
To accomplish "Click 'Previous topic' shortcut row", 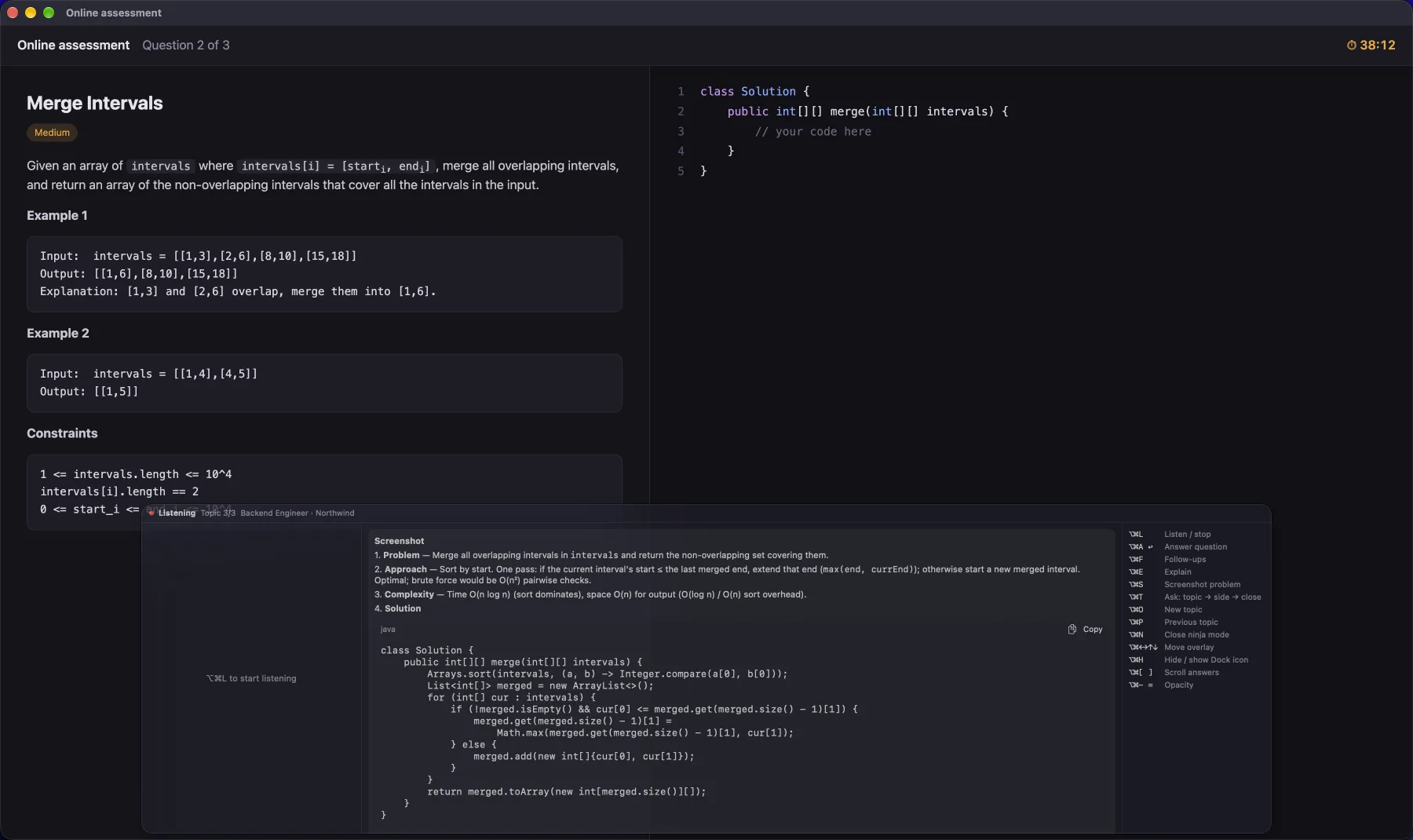I will coord(1196,623).
